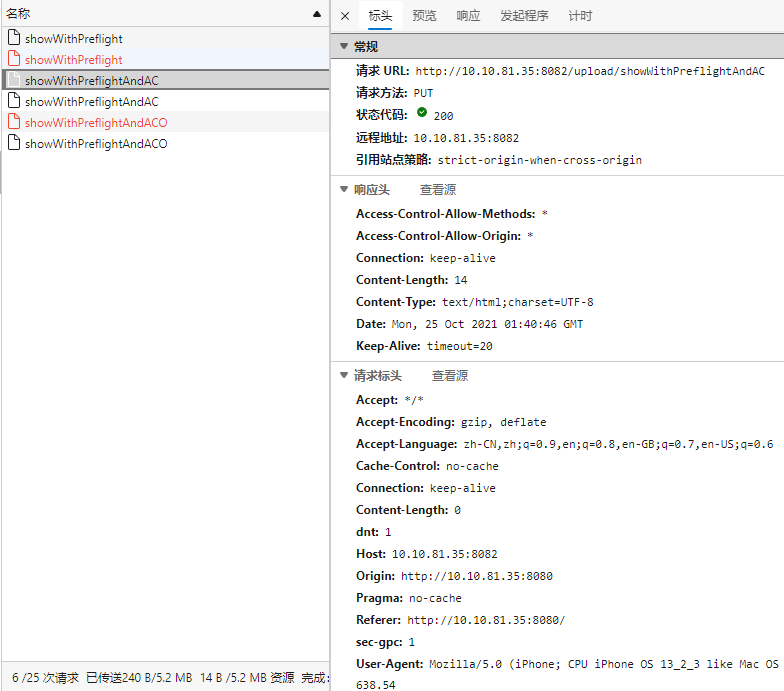The image size is (784, 691).
Task: Select the highlighted showWithPreflightAndAC request row
Action: 166,80
